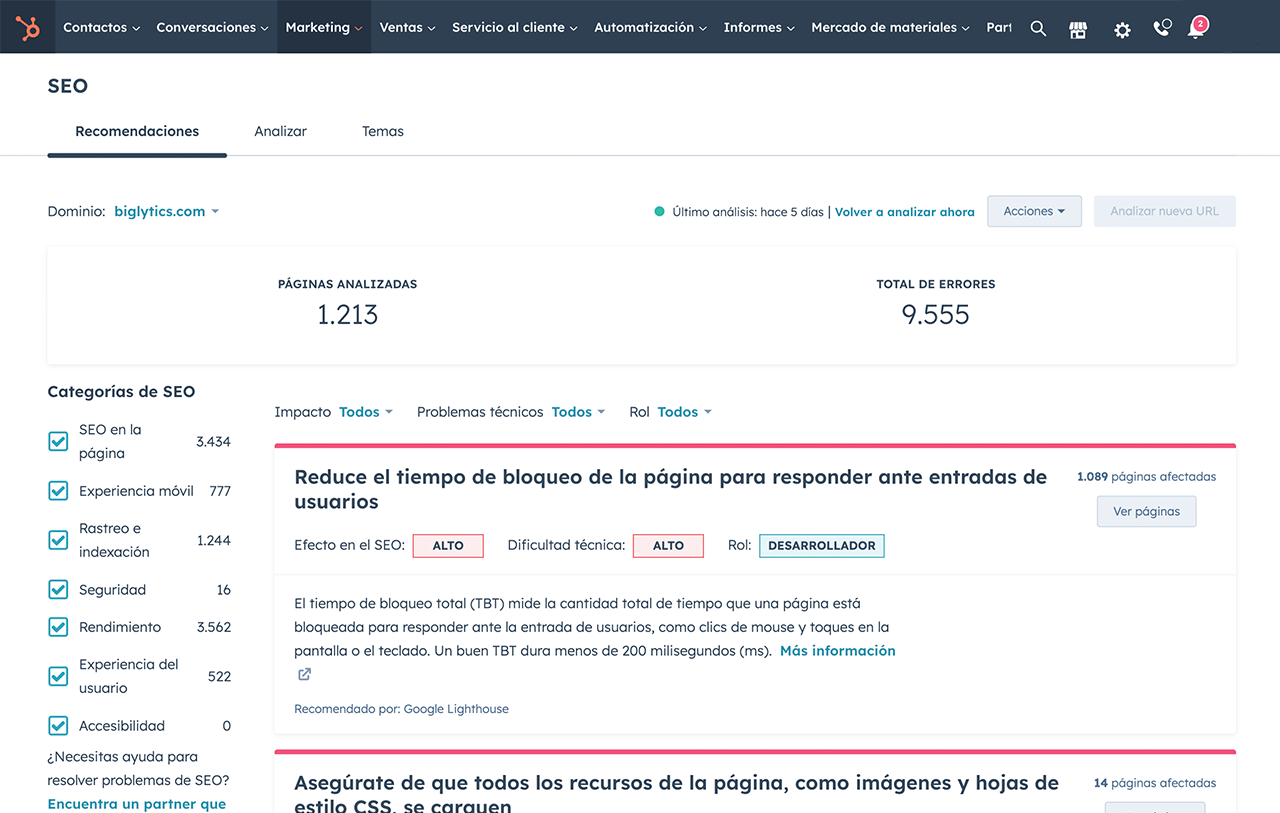This screenshot has width=1280, height=813.
Task: Toggle the Accesibilidad checkbox
Action: [x=58, y=726]
